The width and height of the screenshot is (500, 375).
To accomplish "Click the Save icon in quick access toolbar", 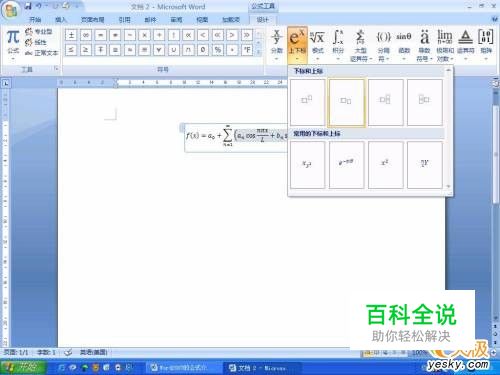I will coord(28,6).
